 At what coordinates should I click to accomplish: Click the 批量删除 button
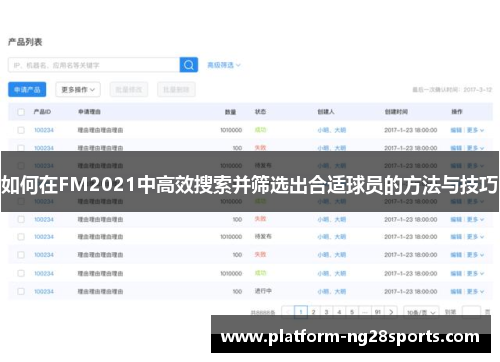(176, 90)
